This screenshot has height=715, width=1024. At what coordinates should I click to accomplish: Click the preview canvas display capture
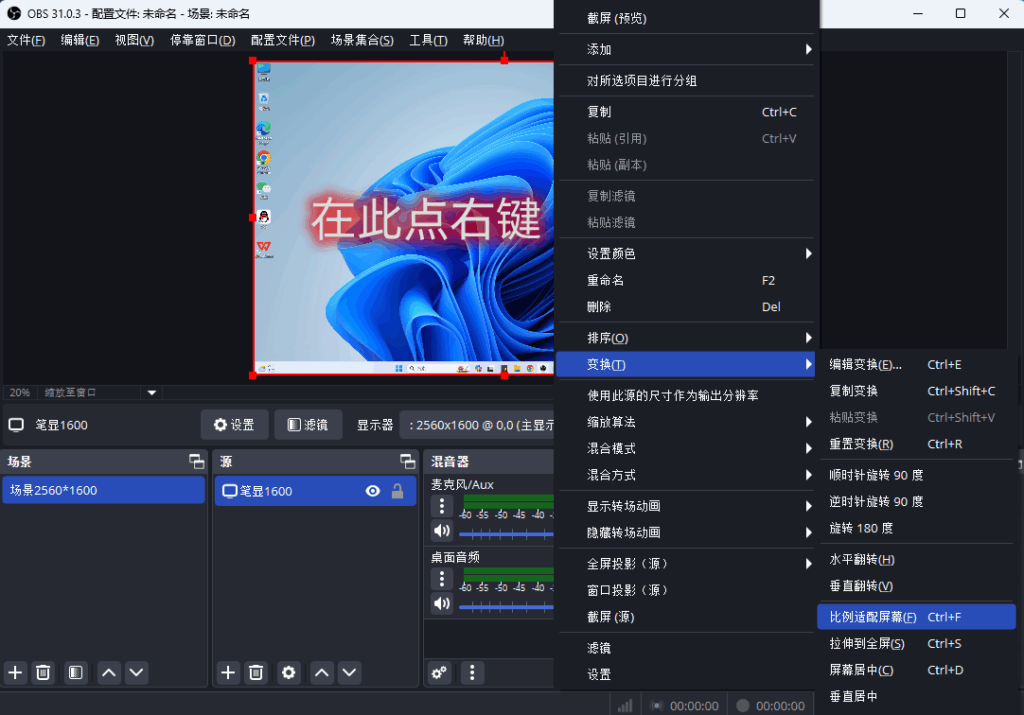click(x=404, y=218)
